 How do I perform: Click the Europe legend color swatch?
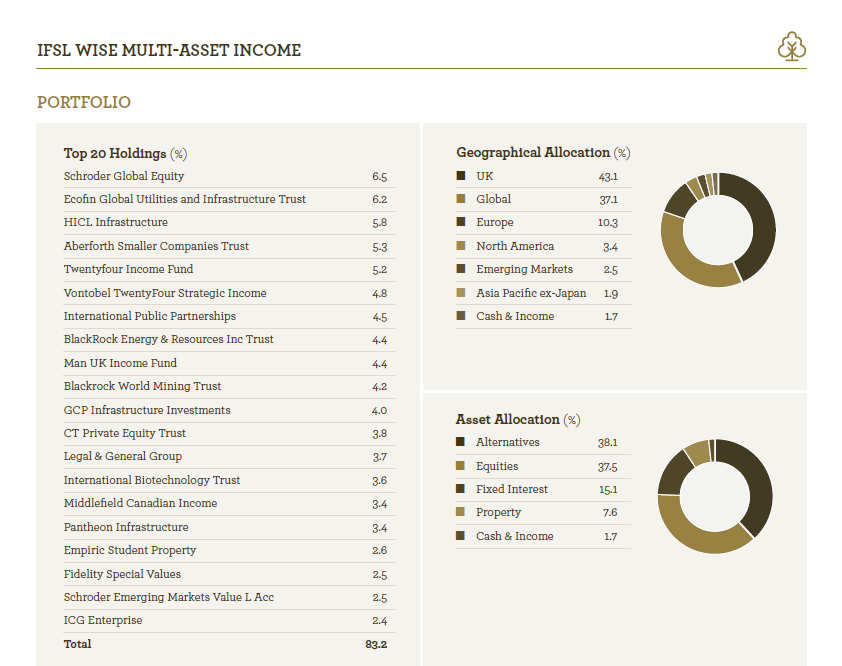click(x=461, y=222)
